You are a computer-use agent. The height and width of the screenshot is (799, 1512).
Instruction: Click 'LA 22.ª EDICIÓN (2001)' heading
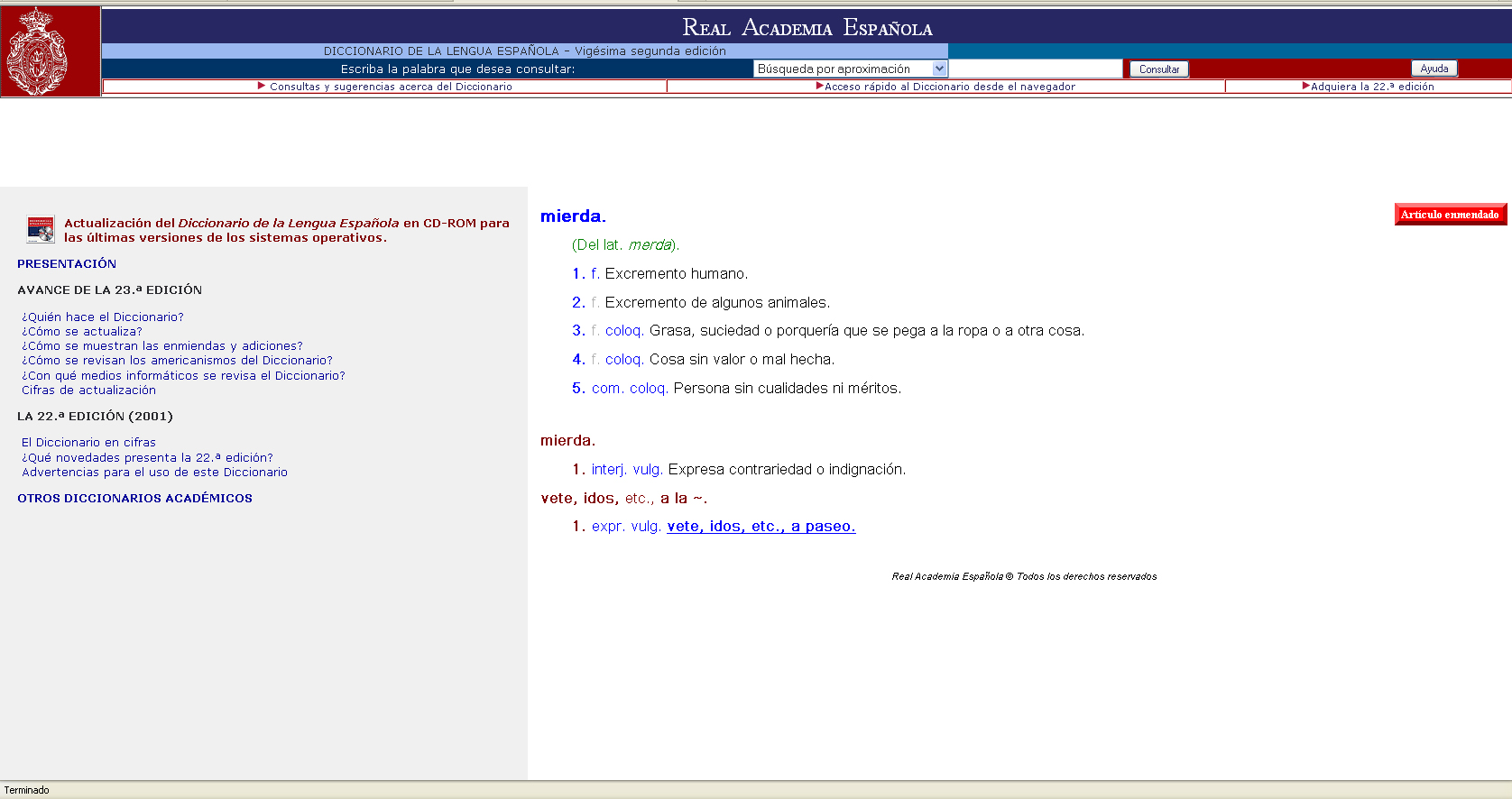coord(95,416)
